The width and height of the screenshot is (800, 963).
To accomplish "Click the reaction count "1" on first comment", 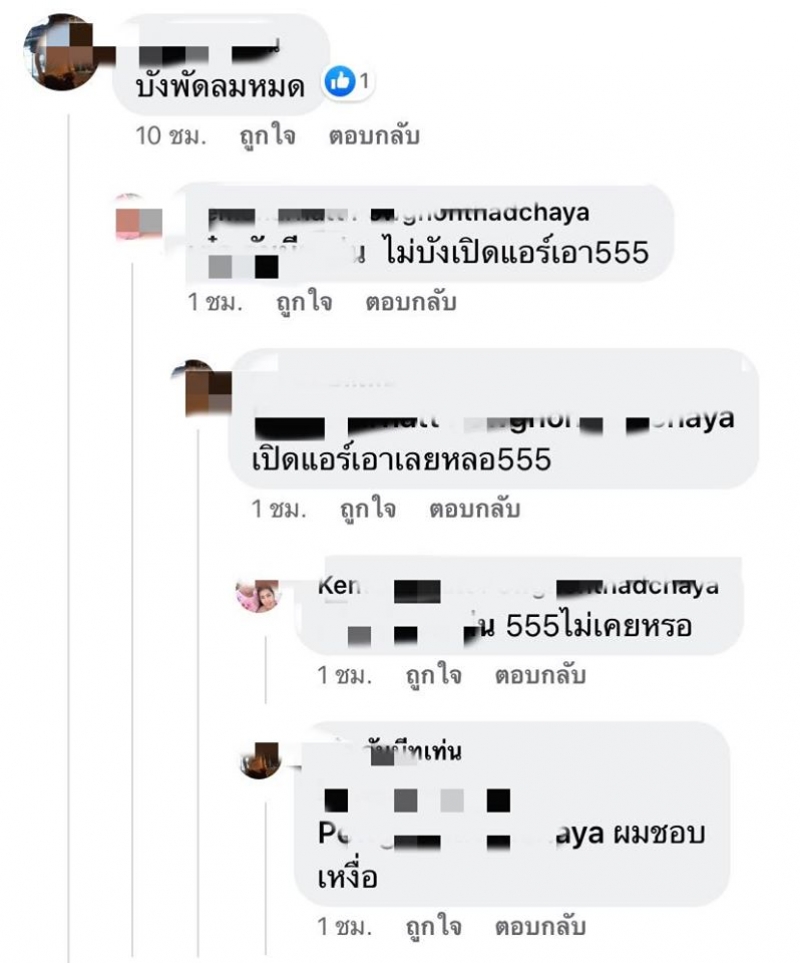I will (x=364, y=81).
